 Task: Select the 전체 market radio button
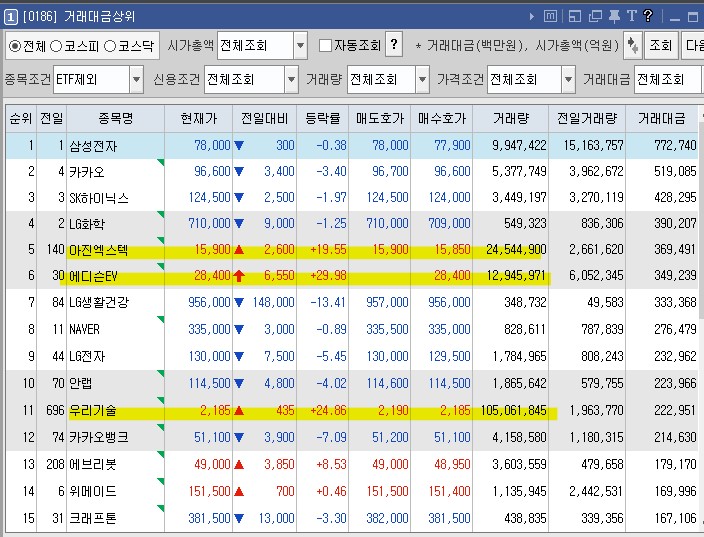pos(15,46)
